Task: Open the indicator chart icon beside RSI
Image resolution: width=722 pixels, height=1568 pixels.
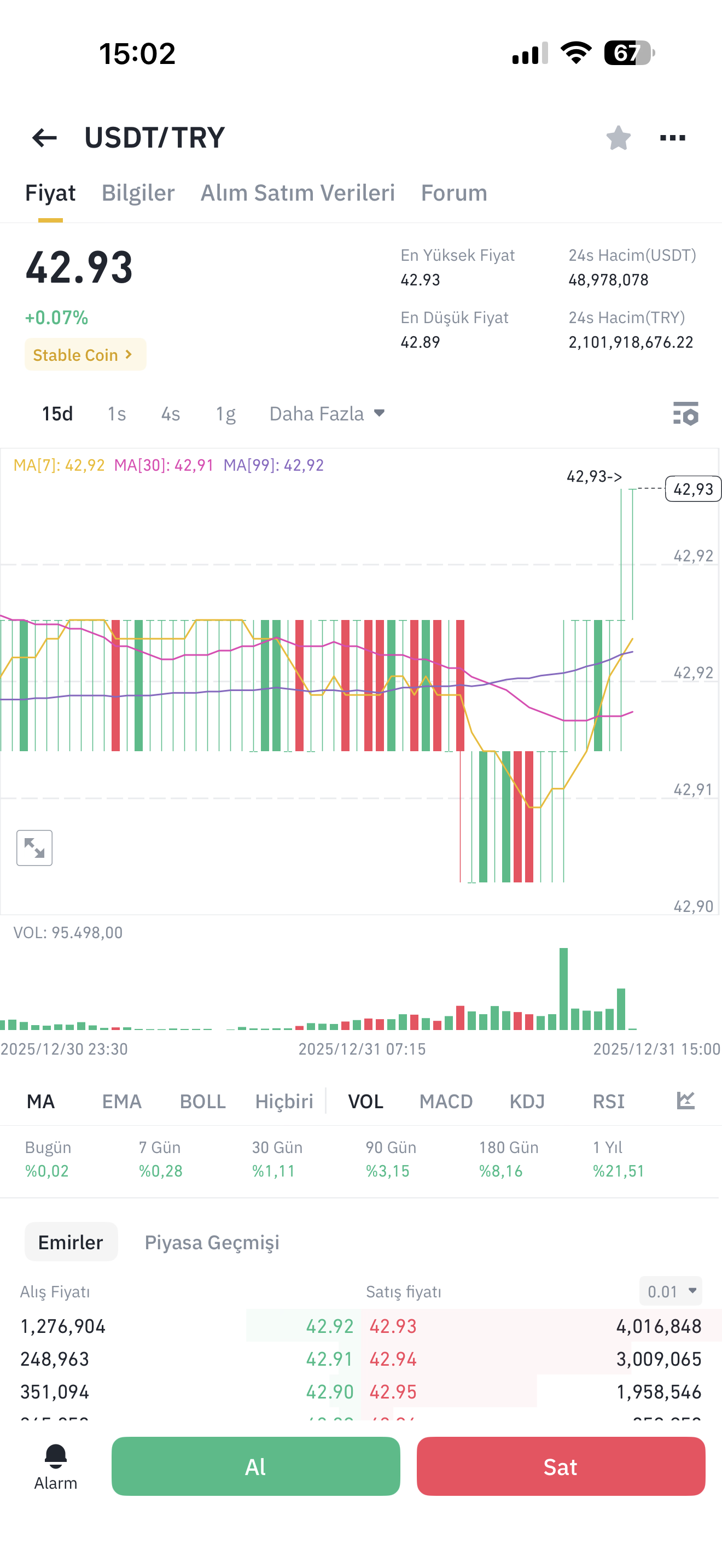Action: pos(685,1101)
